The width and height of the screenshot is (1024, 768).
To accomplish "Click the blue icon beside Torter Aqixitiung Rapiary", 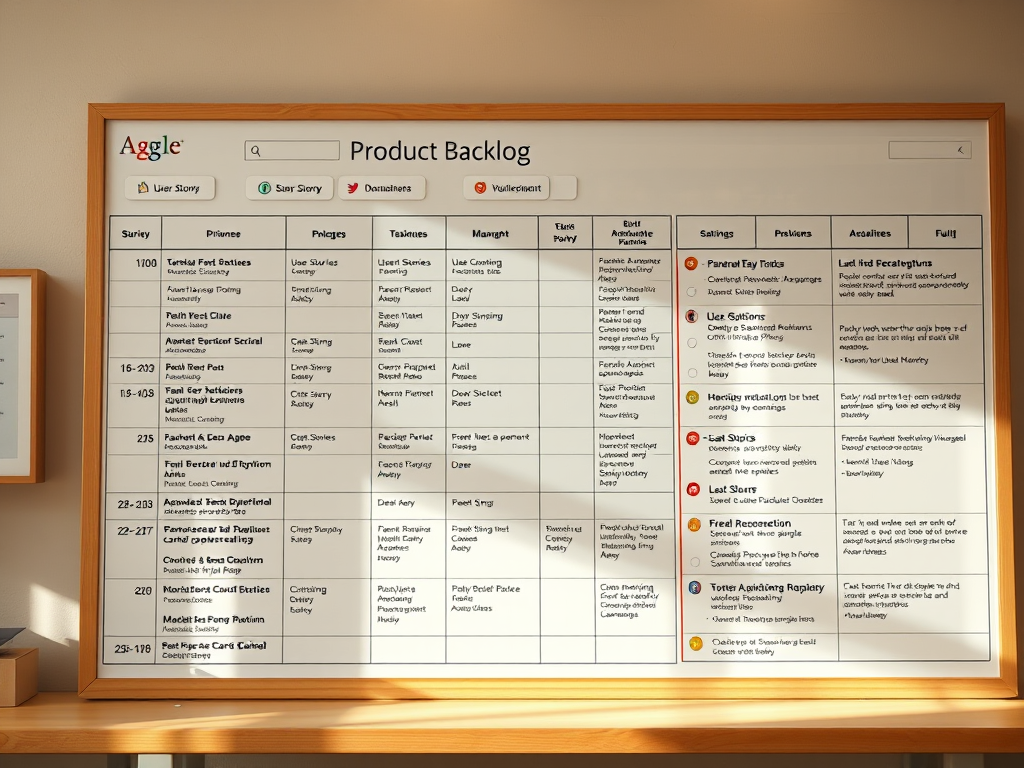I will pos(695,587).
